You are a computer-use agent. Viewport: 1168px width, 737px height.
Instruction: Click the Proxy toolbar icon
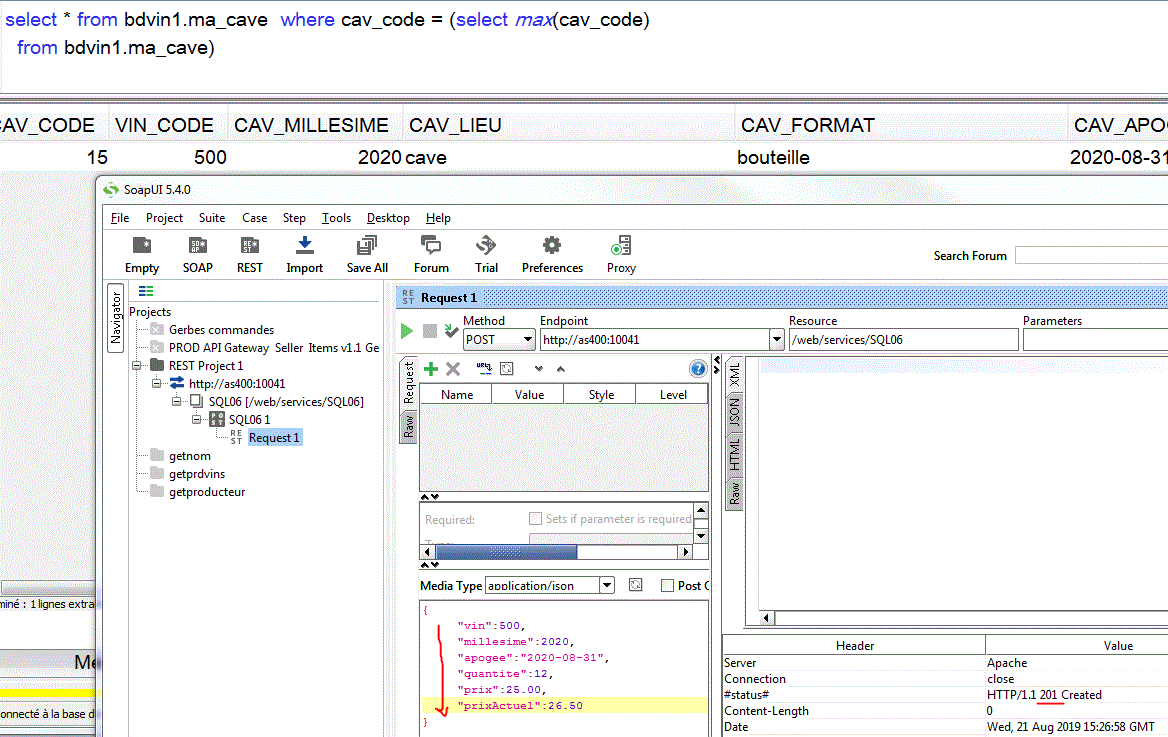point(620,246)
